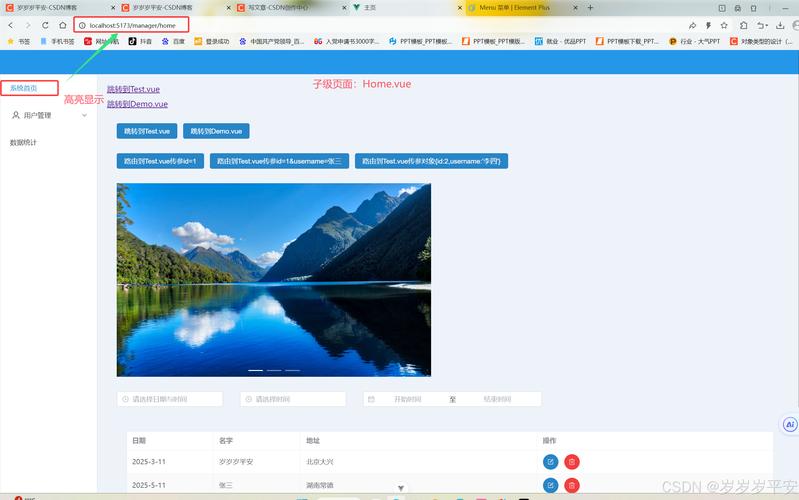
Task: Click the lightning bolt icon in toolbar
Action: 708,25
